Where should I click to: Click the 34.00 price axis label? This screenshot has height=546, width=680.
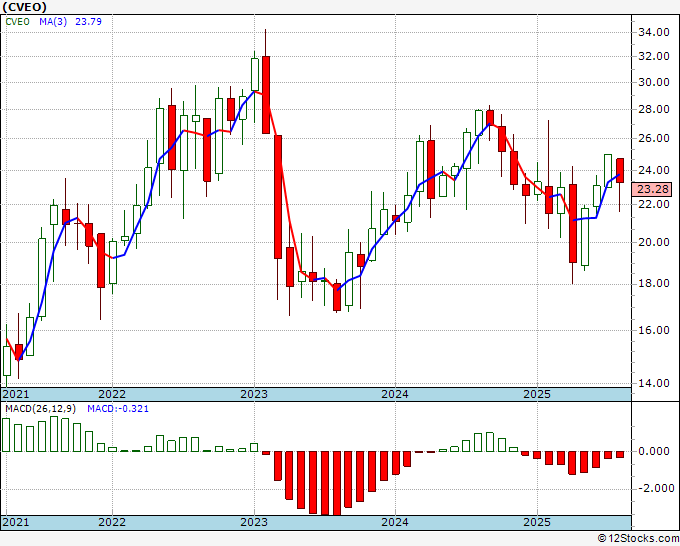pos(654,32)
